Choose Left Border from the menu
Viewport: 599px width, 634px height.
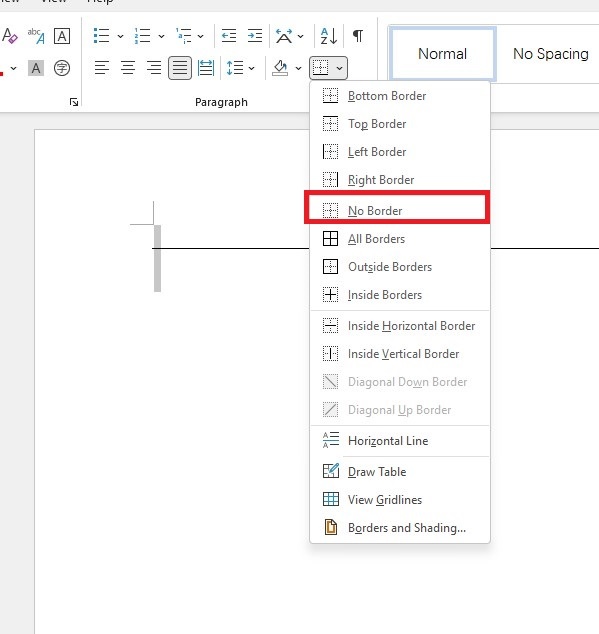point(400,152)
